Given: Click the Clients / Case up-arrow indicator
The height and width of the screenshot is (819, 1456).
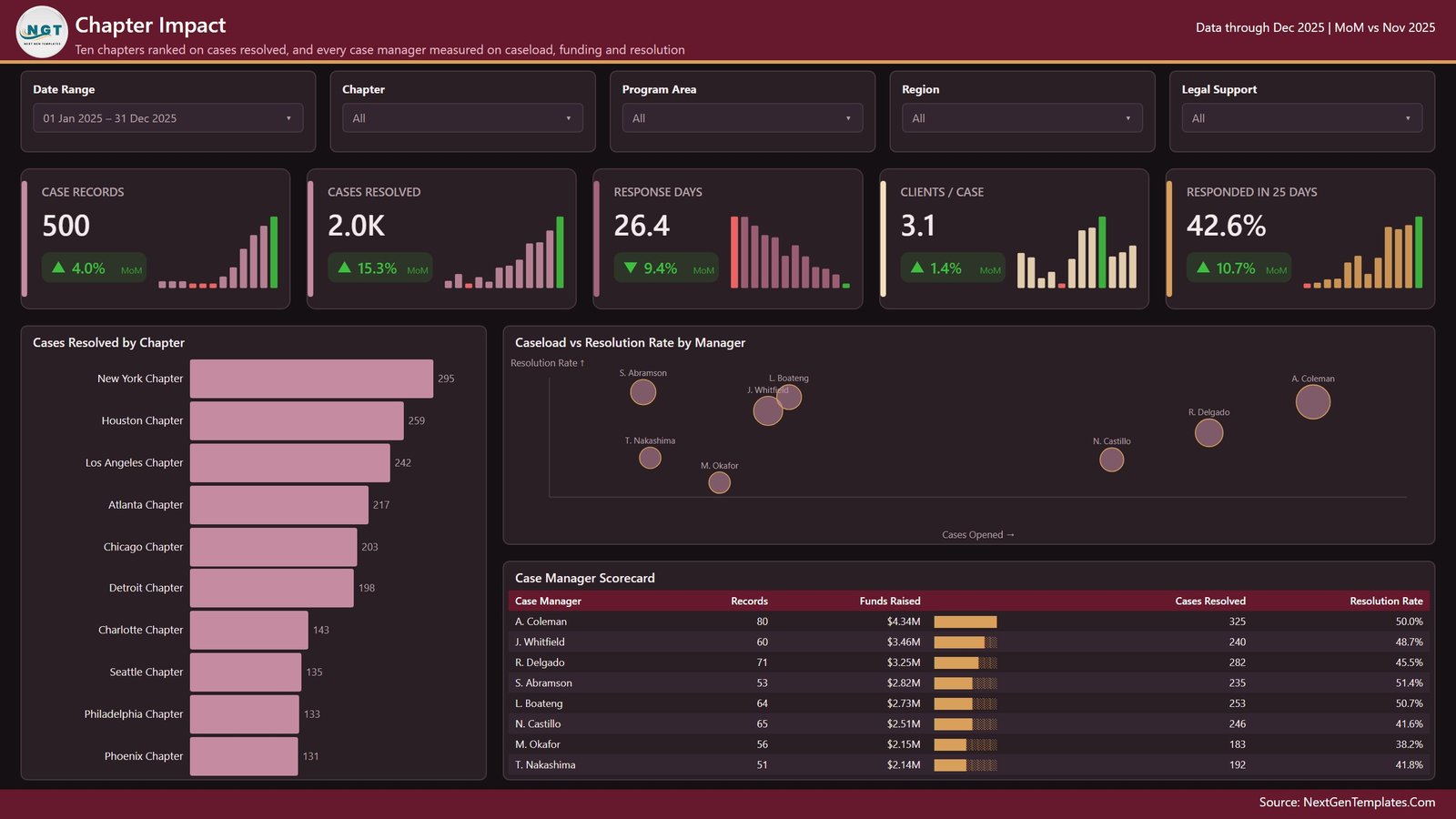Looking at the screenshot, I should (x=917, y=268).
